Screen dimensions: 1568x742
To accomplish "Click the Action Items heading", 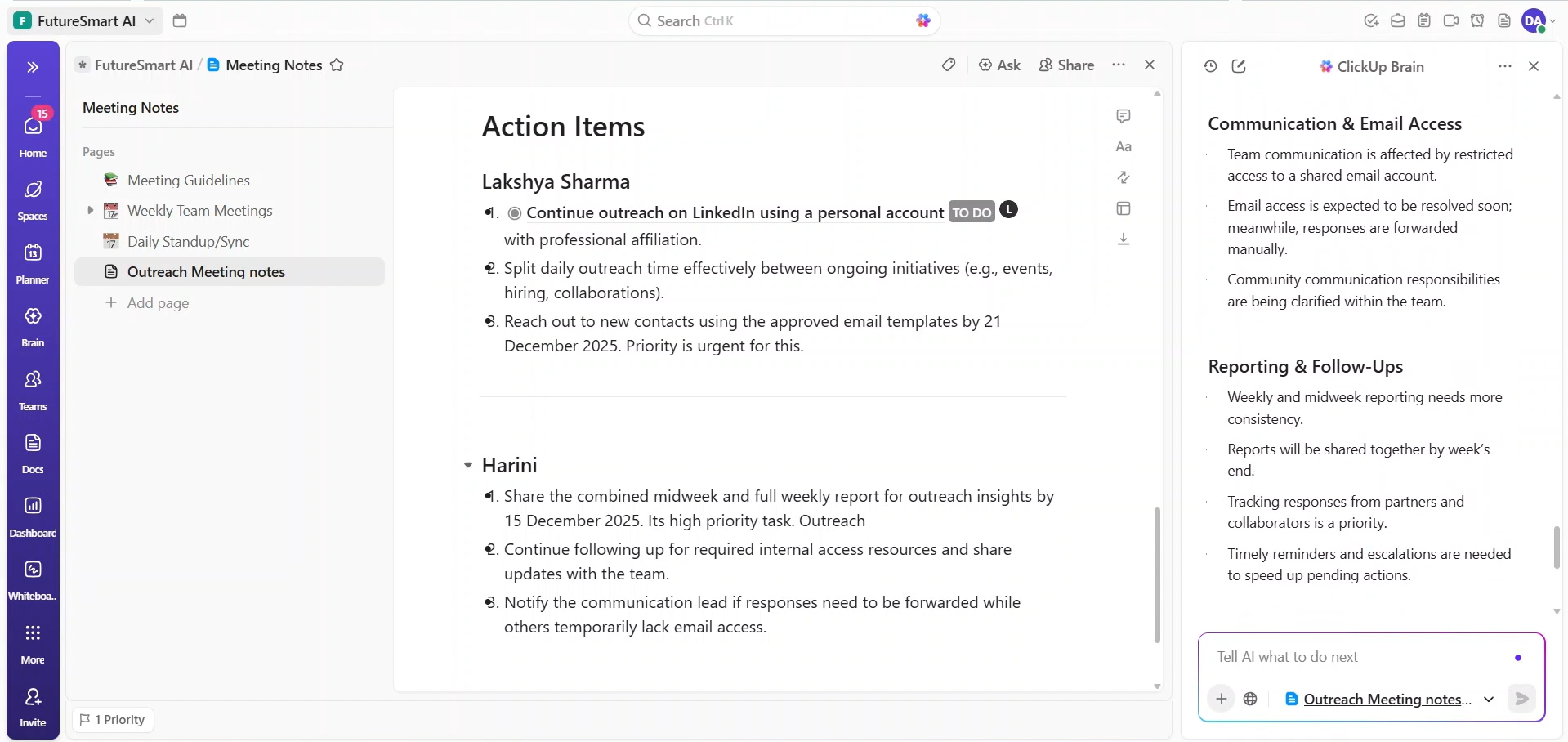I will click(x=563, y=127).
